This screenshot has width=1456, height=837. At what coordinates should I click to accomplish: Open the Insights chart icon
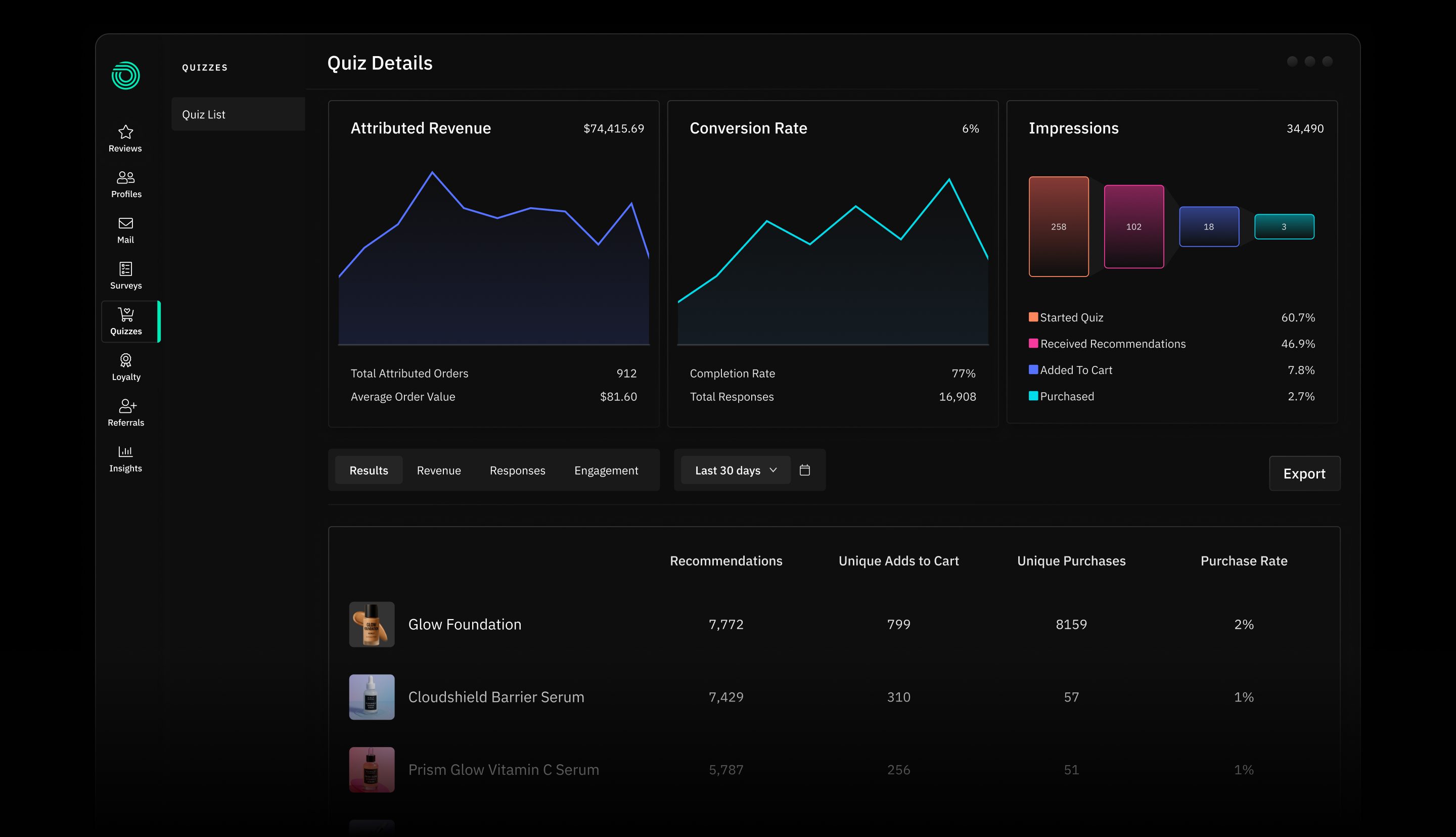pyautogui.click(x=125, y=451)
